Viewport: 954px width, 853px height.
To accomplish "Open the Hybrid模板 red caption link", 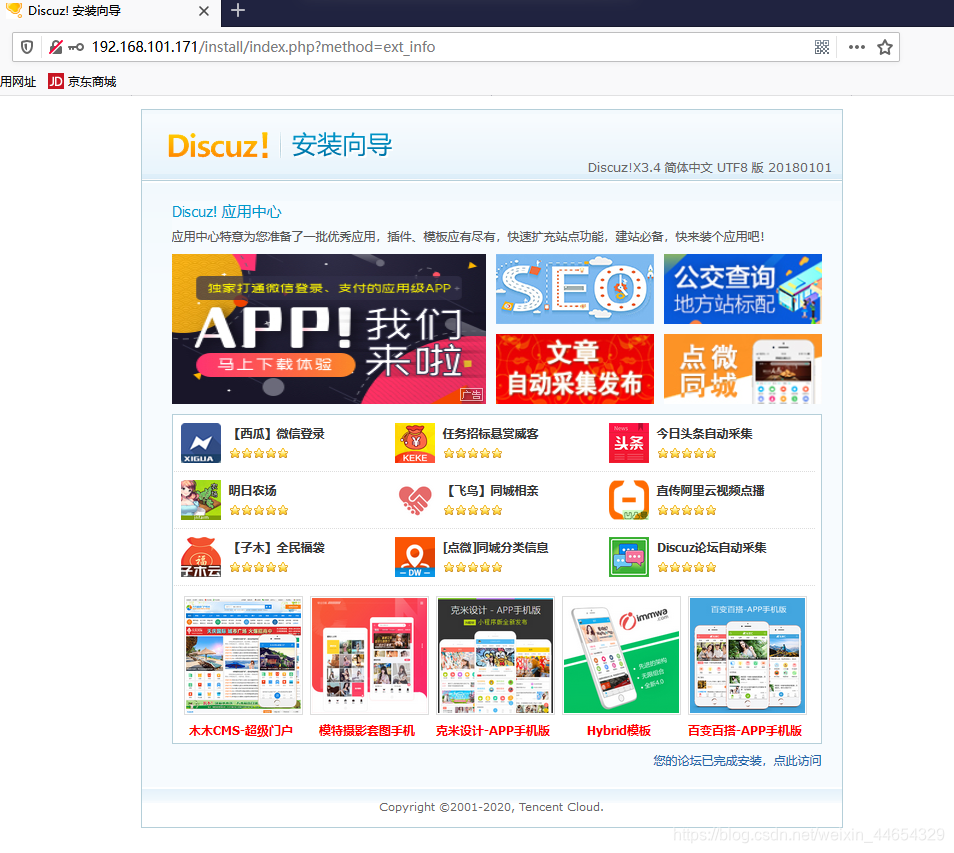I will coord(619,731).
